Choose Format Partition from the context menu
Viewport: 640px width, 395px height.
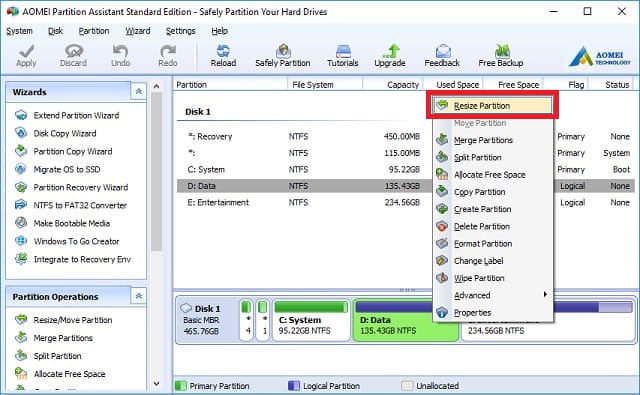coord(492,244)
